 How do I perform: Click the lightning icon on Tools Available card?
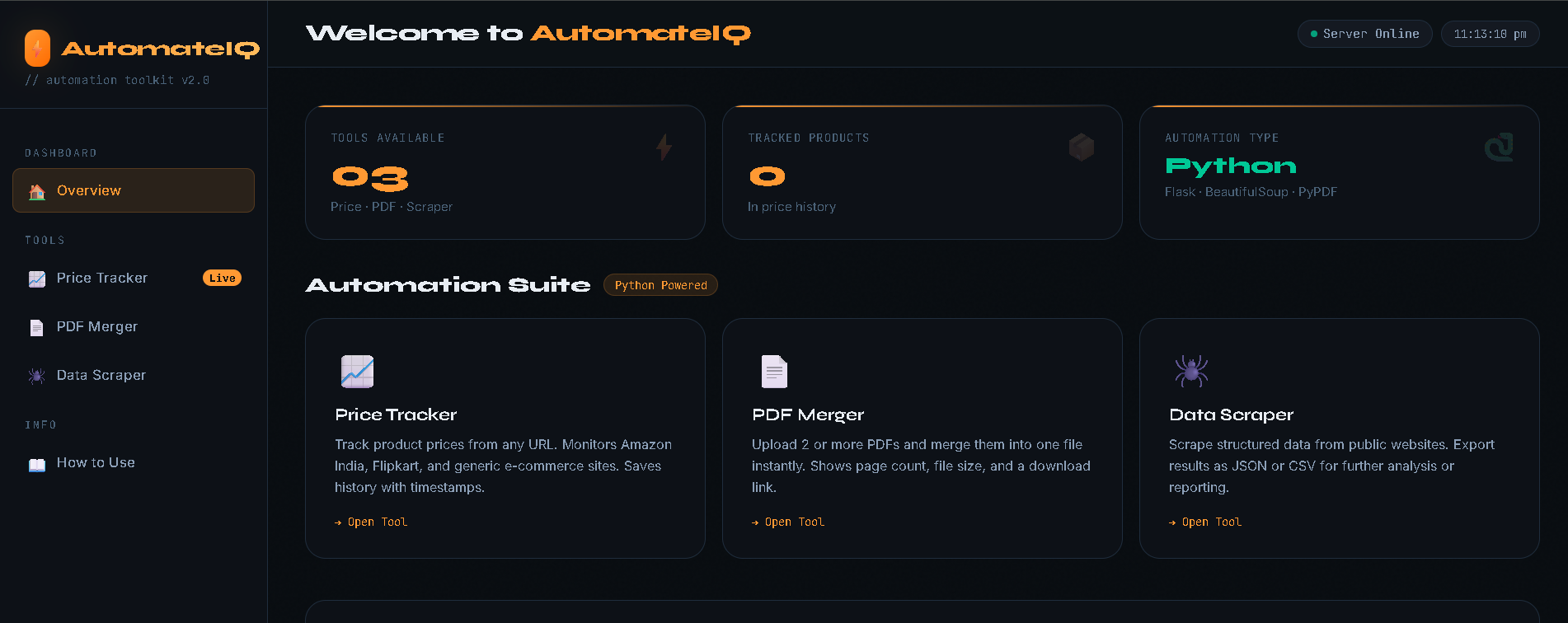tap(664, 147)
